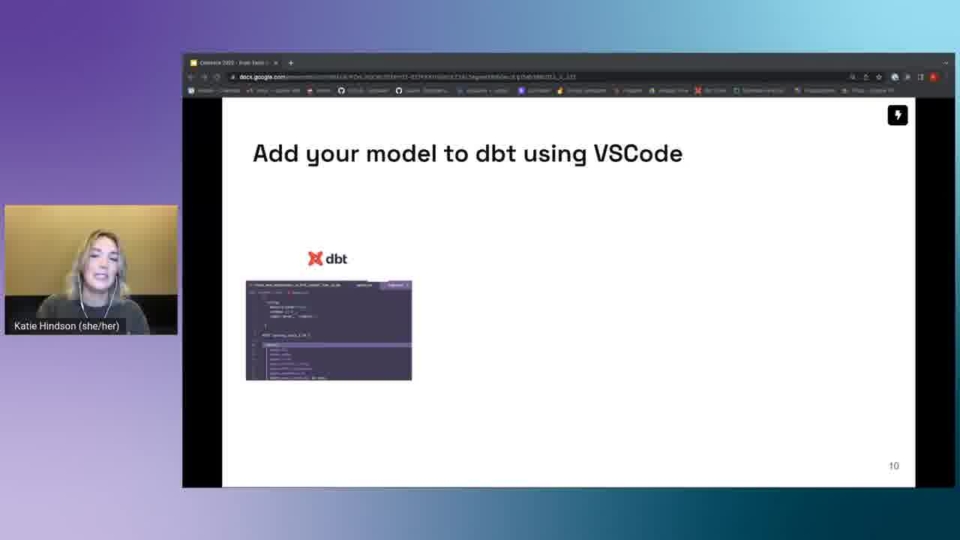Screen dimensions: 960x540
Task: Click the "Katie Hindson (she/her)" name label
Action: [x=67, y=326]
